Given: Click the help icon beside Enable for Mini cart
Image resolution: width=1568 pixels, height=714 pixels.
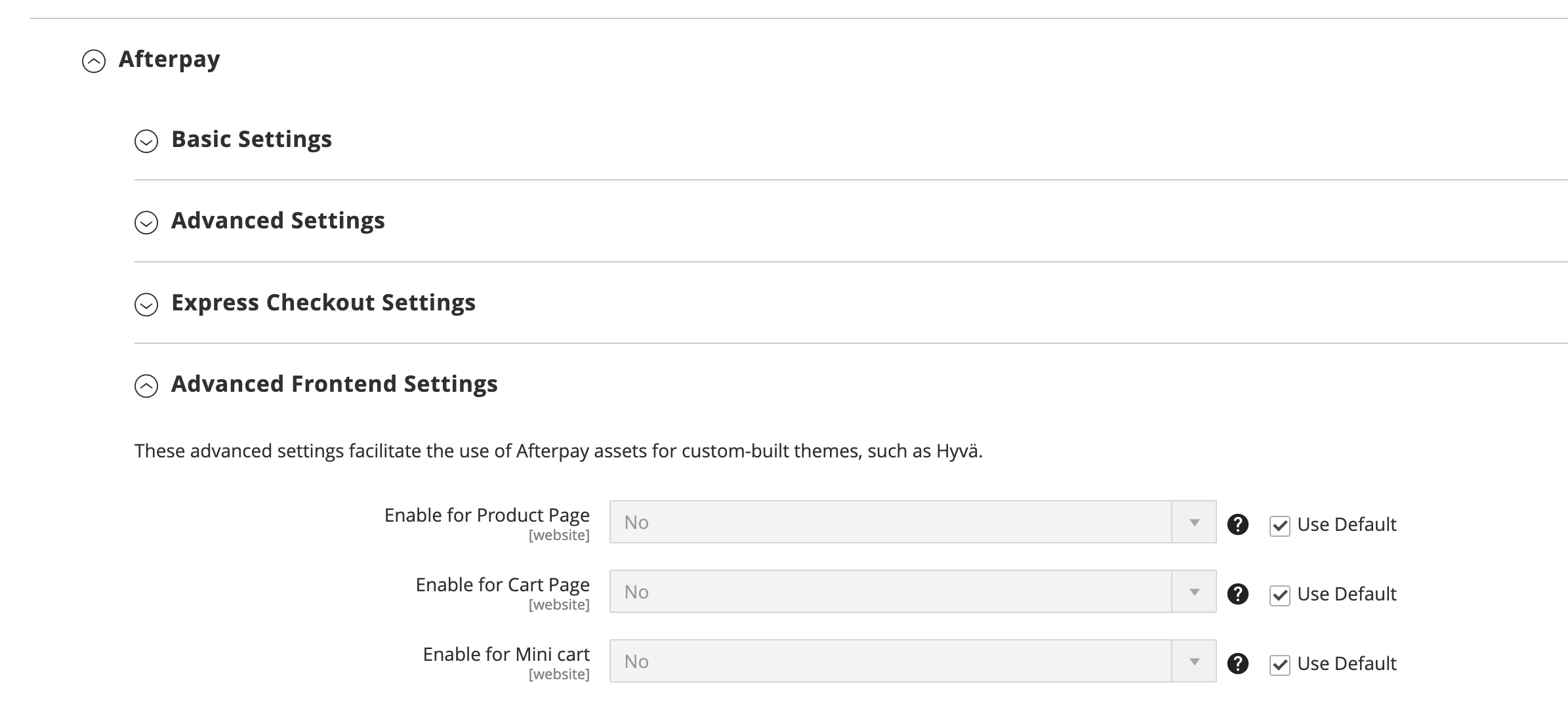Looking at the screenshot, I should [1239, 663].
